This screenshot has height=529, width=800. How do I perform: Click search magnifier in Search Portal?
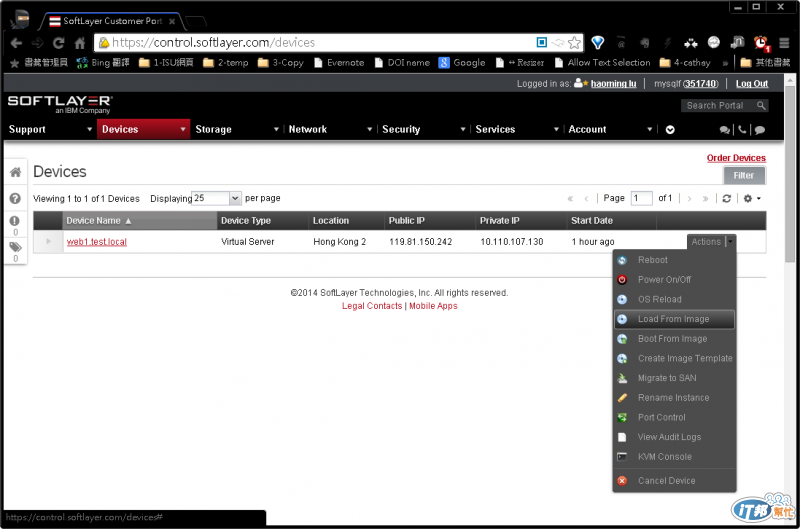[x=761, y=106]
